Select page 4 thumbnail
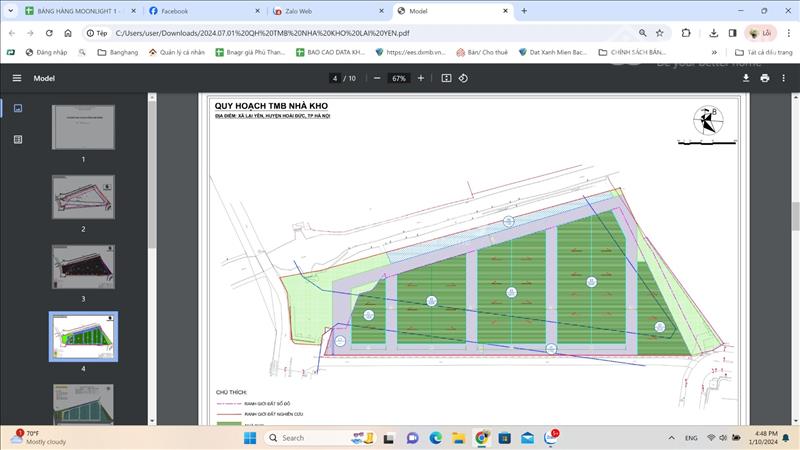Screen dimensions: 800x450 click(x=83, y=337)
